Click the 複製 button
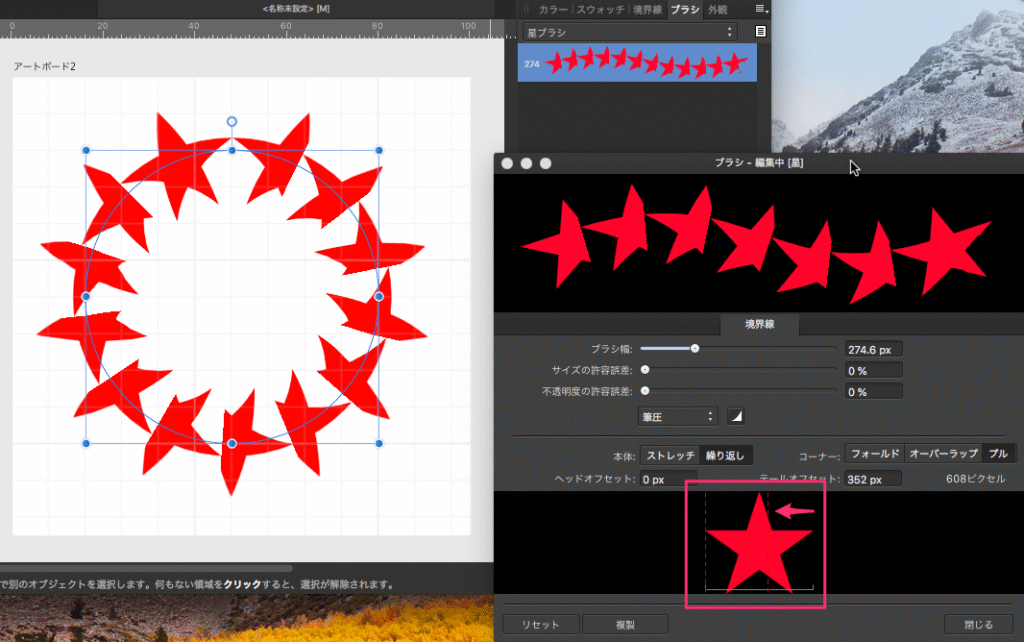This screenshot has height=642, width=1024. 625,624
